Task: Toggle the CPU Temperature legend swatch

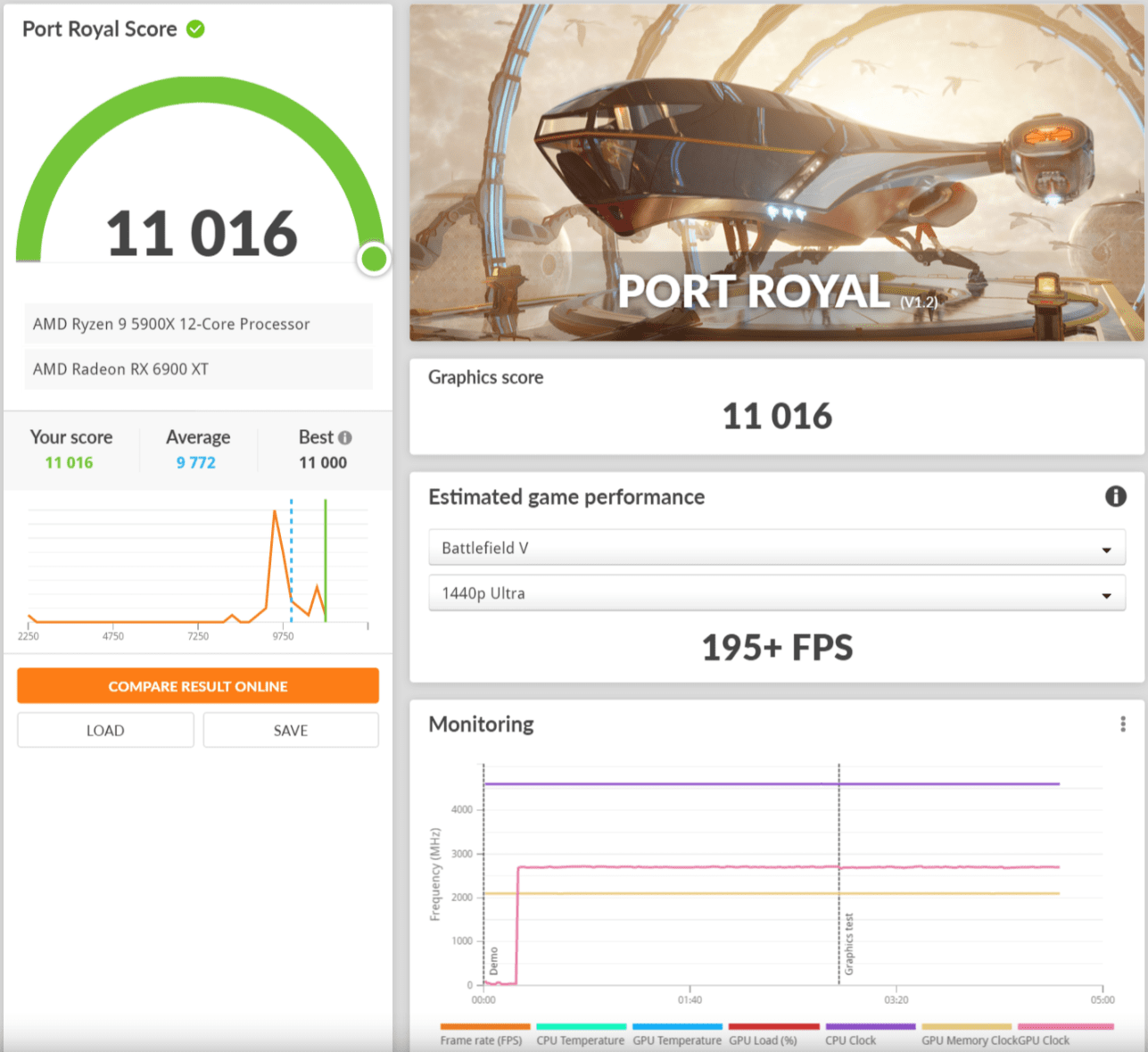Action: pyautogui.click(x=582, y=1027)
